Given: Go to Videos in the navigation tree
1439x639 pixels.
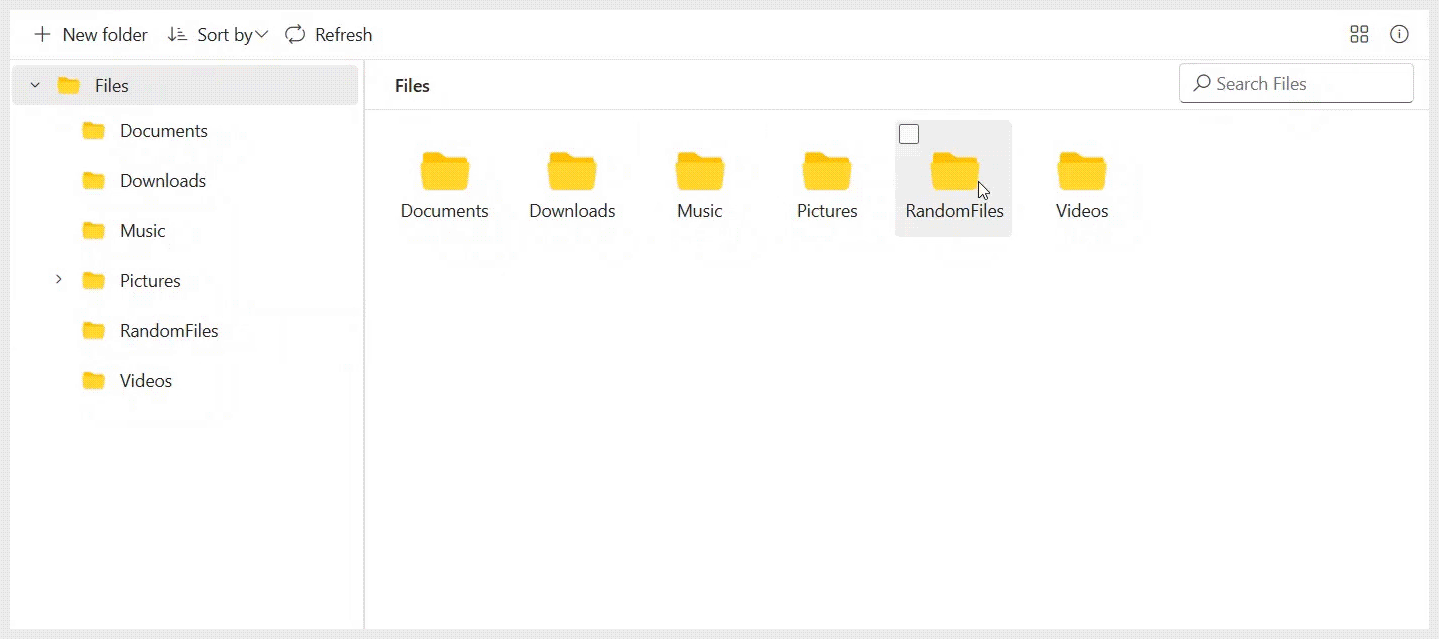Looking at the screenshot, I should click(x=145, y=381).
